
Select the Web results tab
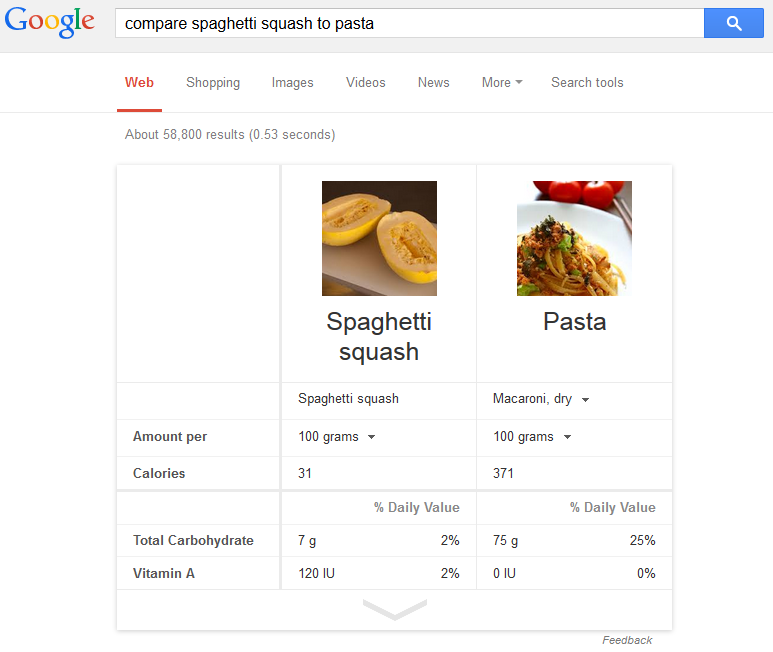pos(139,83)
